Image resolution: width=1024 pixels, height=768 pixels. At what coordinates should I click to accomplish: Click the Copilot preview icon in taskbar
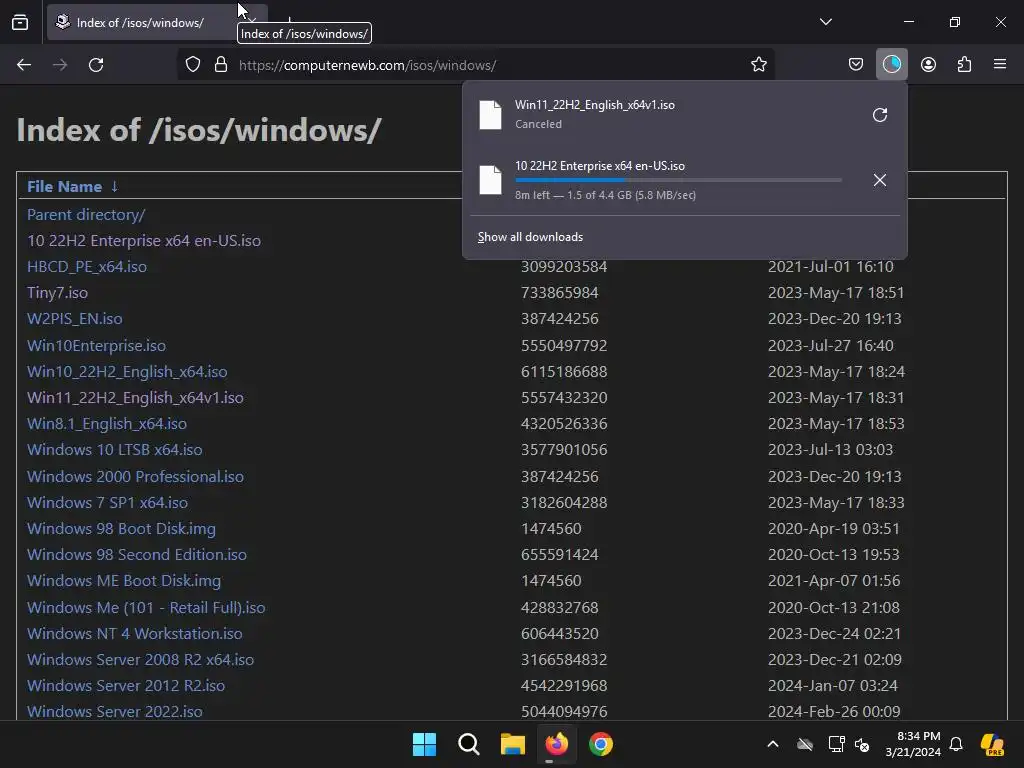pyautogui.click(x=992, y=744)
